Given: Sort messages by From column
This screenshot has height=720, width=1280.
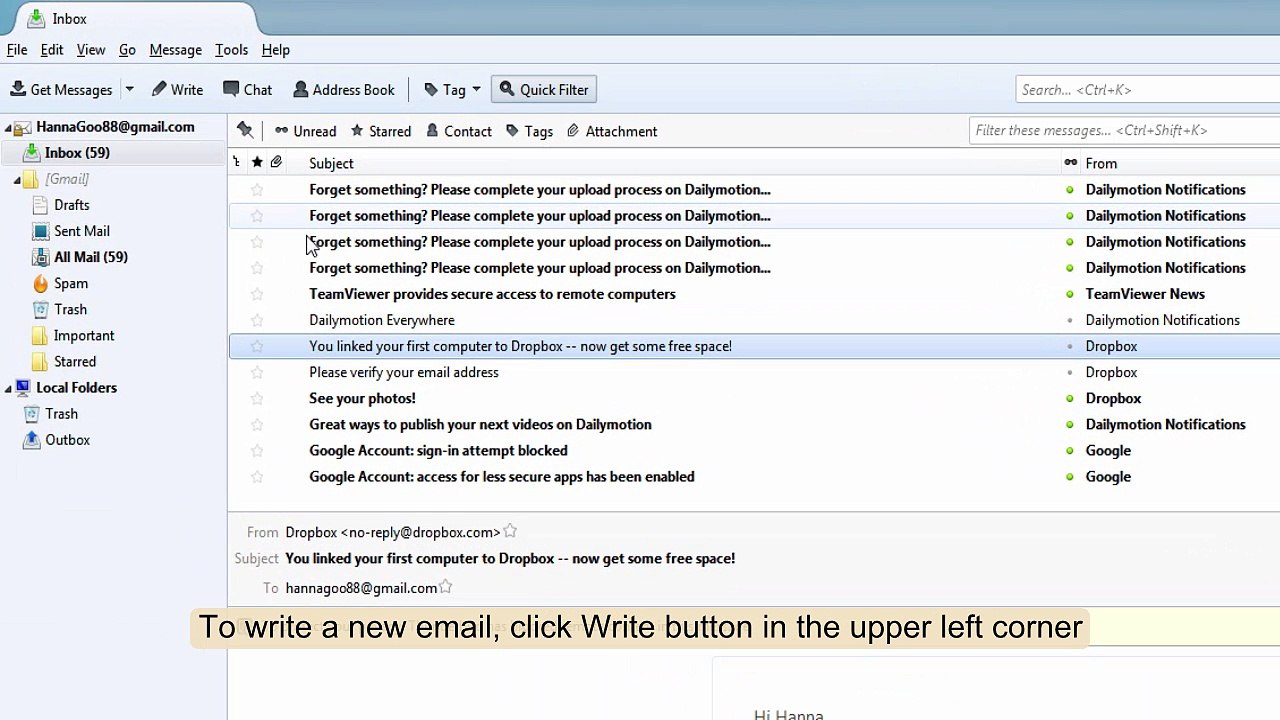Looking at the screenshot, I should click(x=1101, y=163).
